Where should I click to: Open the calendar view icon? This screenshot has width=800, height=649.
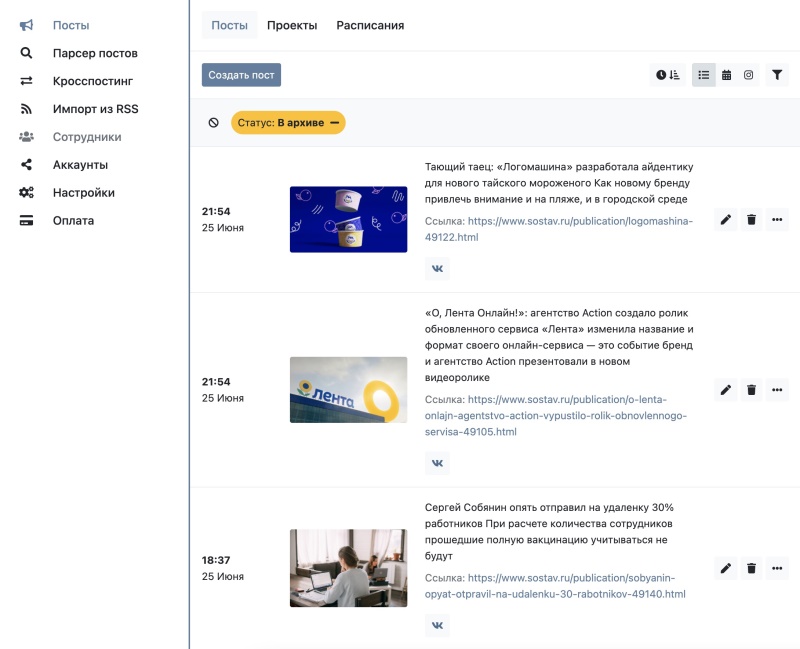point(727,74)
